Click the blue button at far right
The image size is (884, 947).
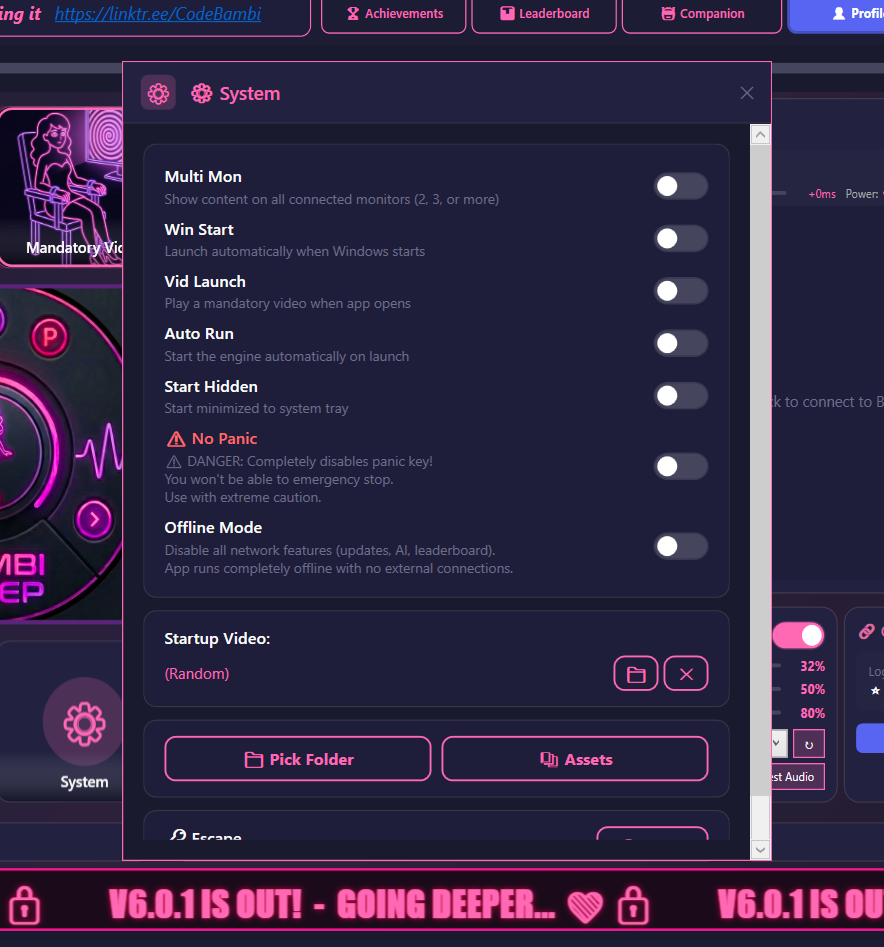(870, 738)
